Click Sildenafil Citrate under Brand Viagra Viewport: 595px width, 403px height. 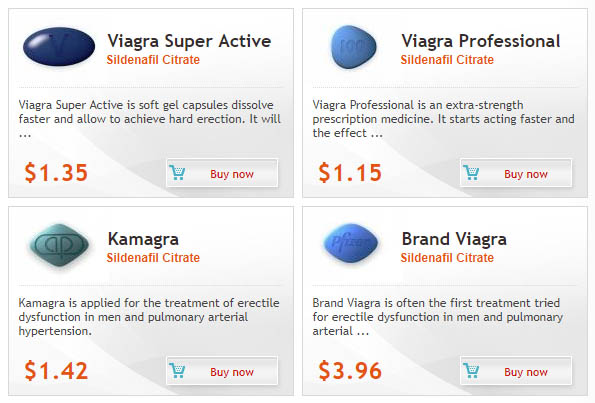(x=447, y=258)
